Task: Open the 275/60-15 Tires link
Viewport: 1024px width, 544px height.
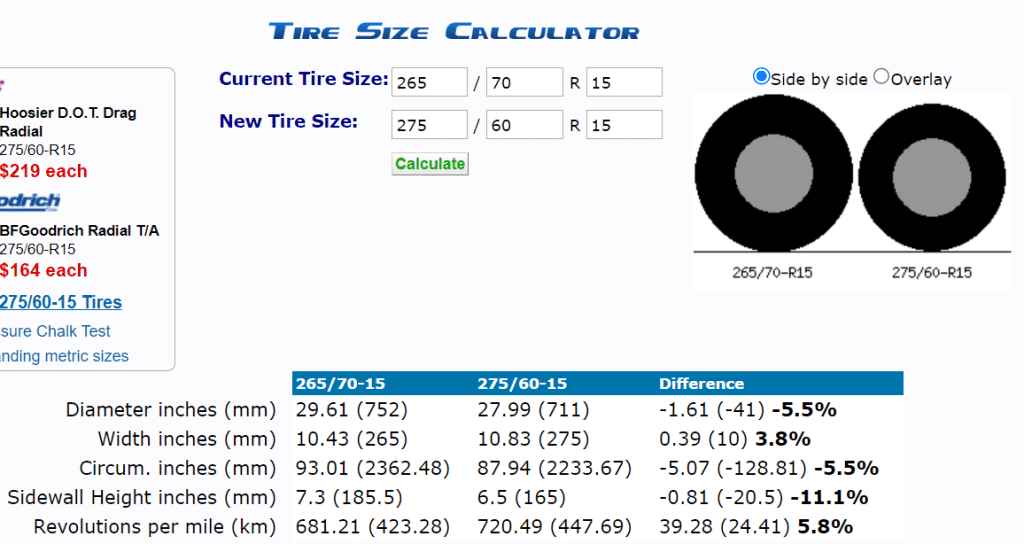Action: point(61,302)
